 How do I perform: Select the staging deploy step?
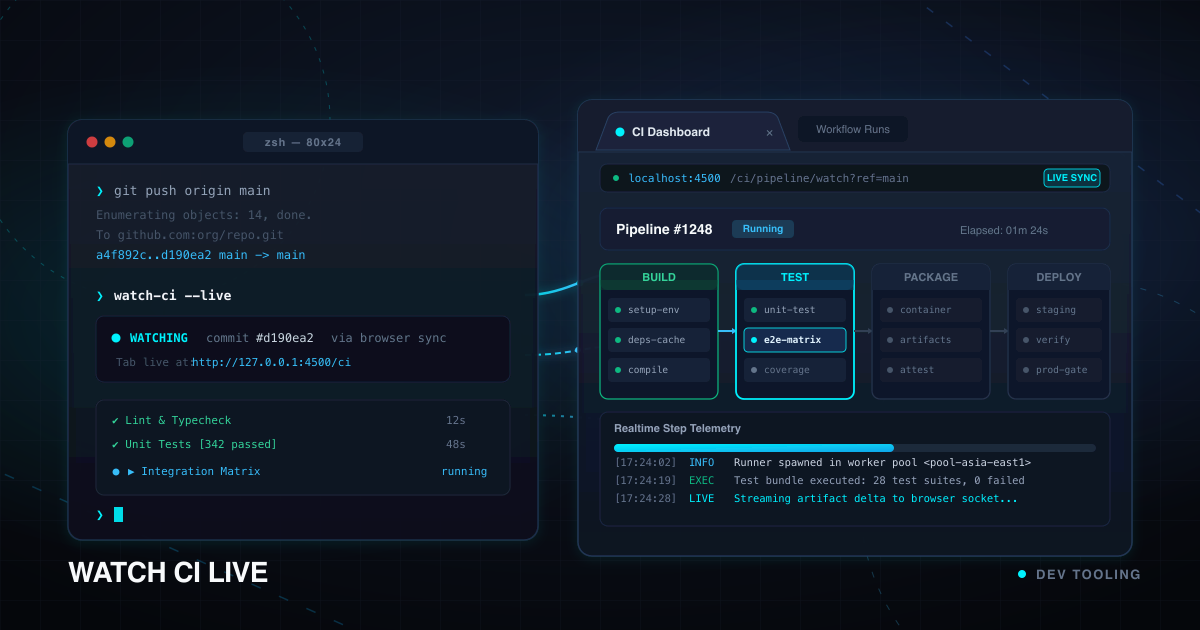click(x=1059, y=310)
